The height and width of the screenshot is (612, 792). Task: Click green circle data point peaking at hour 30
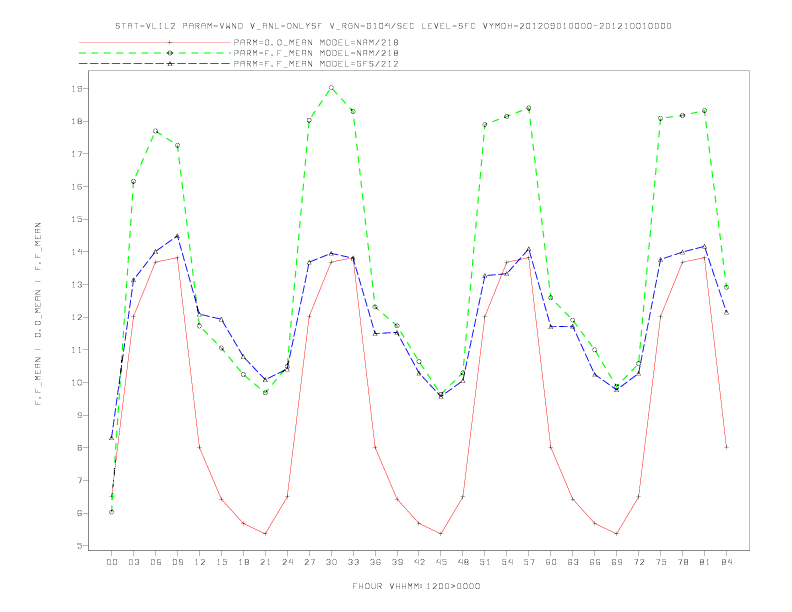pyautogui.click(x=331, y=88)
